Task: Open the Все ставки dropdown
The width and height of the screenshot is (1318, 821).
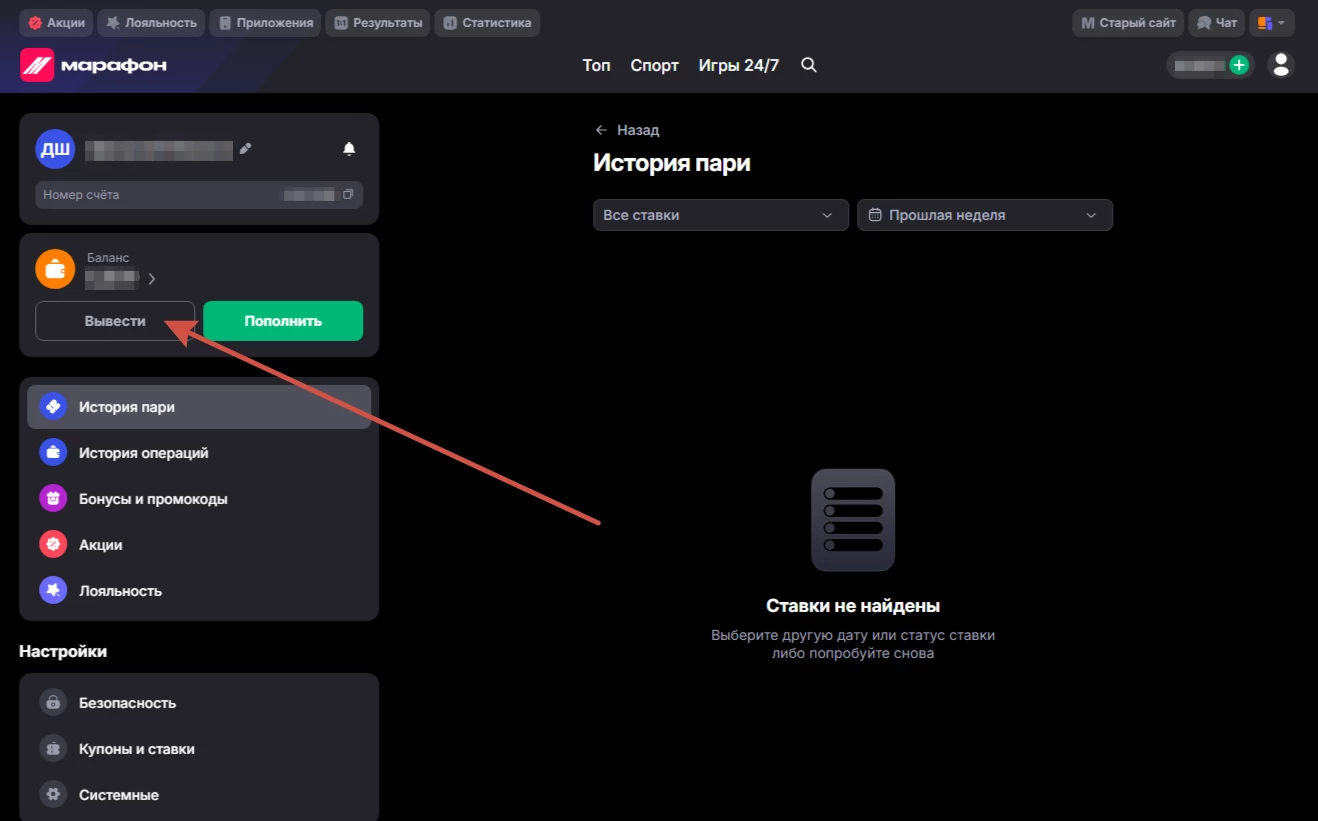Action: (721, 215)
